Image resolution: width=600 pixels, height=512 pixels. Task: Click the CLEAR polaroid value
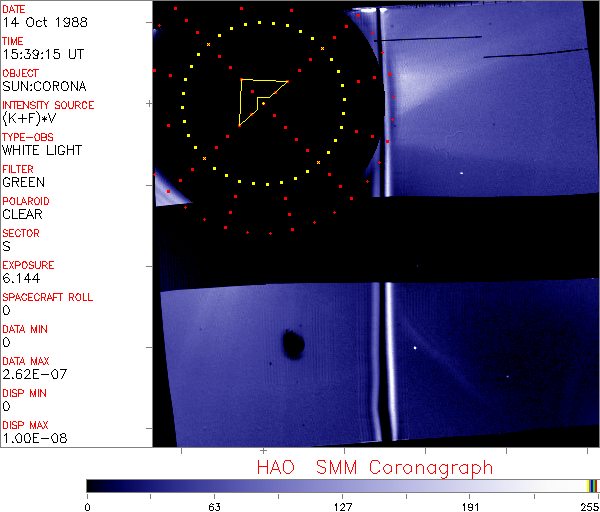24,215
